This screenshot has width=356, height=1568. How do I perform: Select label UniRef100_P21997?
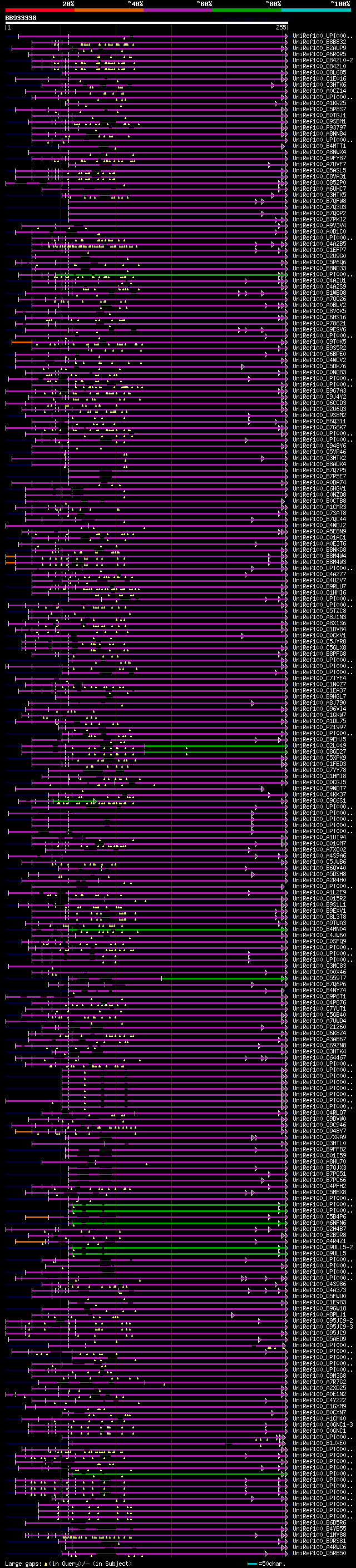coord(319,727)
